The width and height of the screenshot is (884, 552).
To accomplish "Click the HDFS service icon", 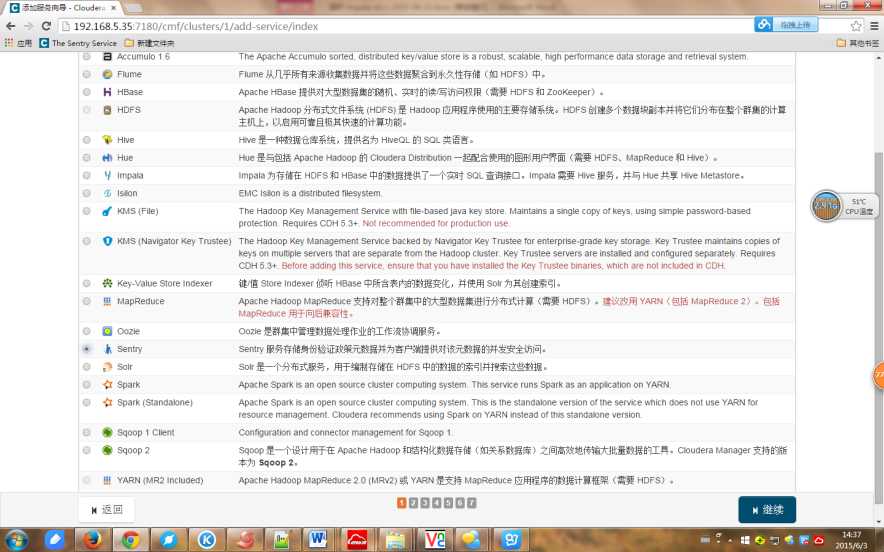I will tap(107, 110).
